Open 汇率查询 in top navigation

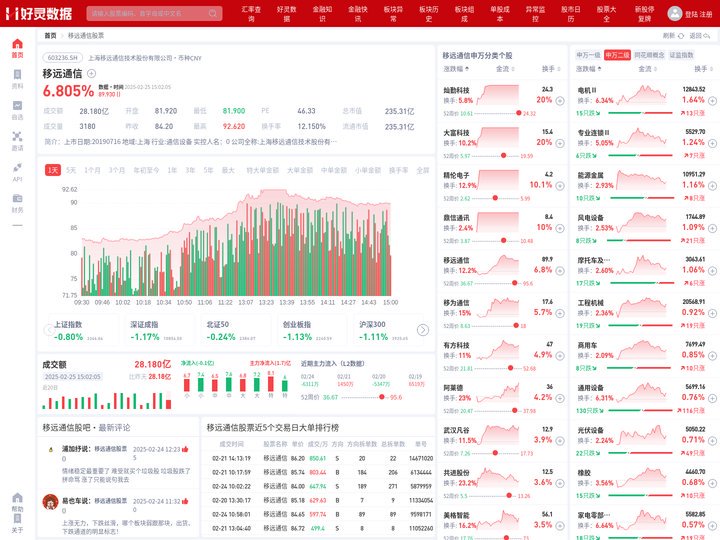(x=251, y=14)
